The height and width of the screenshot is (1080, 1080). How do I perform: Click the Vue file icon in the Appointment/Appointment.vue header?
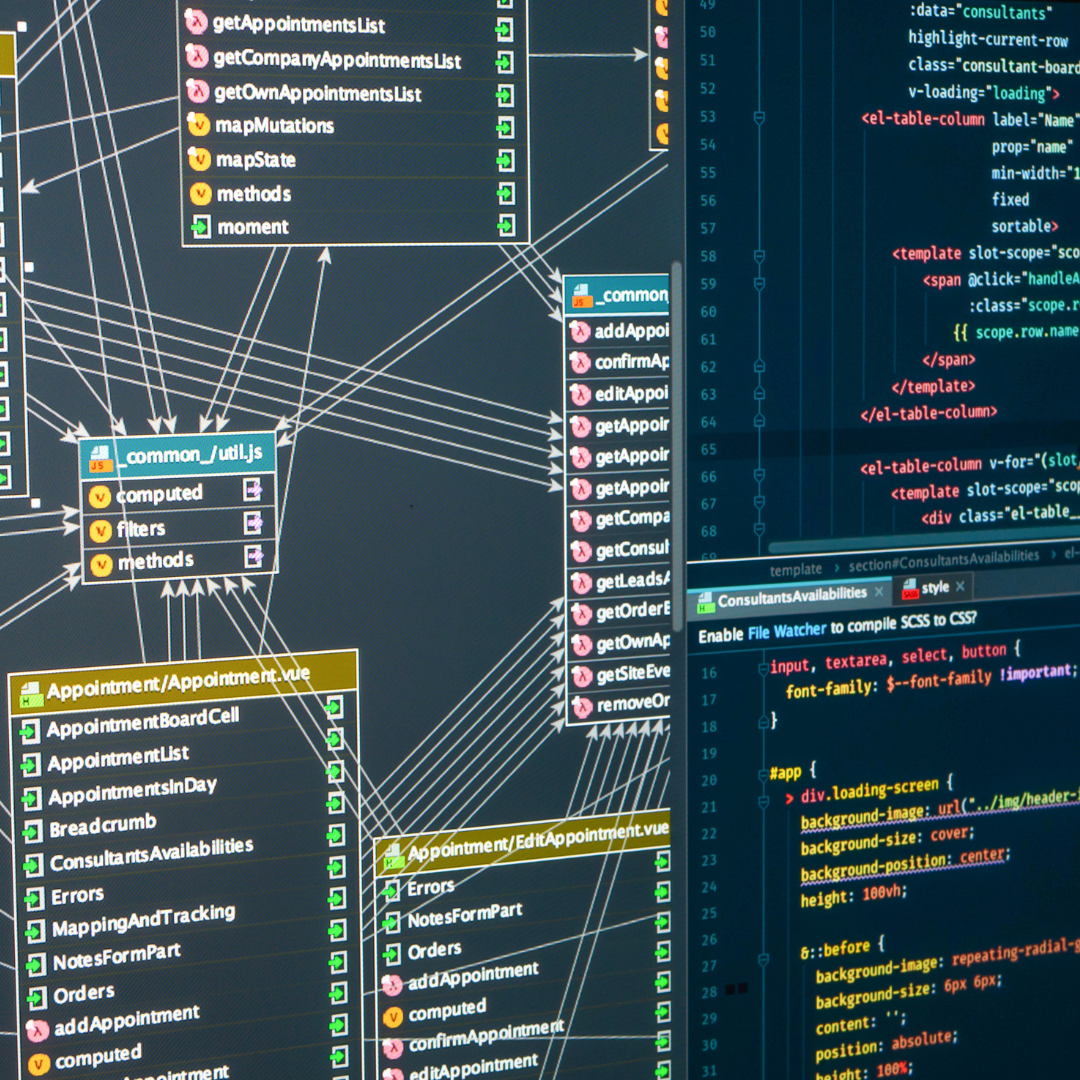click(x=30, y=692)
